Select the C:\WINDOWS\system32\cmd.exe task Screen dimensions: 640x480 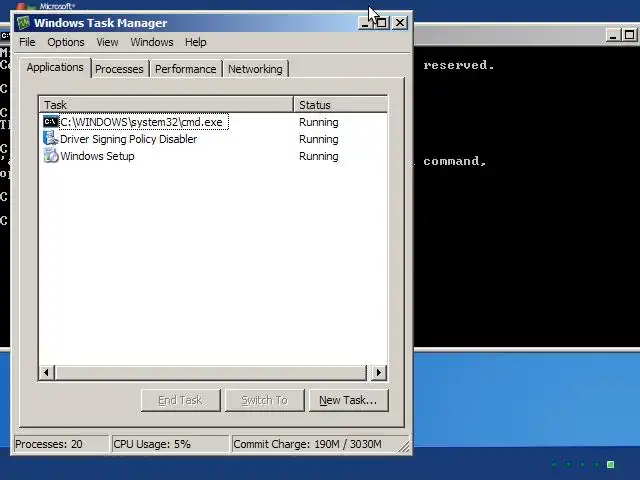point(144,122)
